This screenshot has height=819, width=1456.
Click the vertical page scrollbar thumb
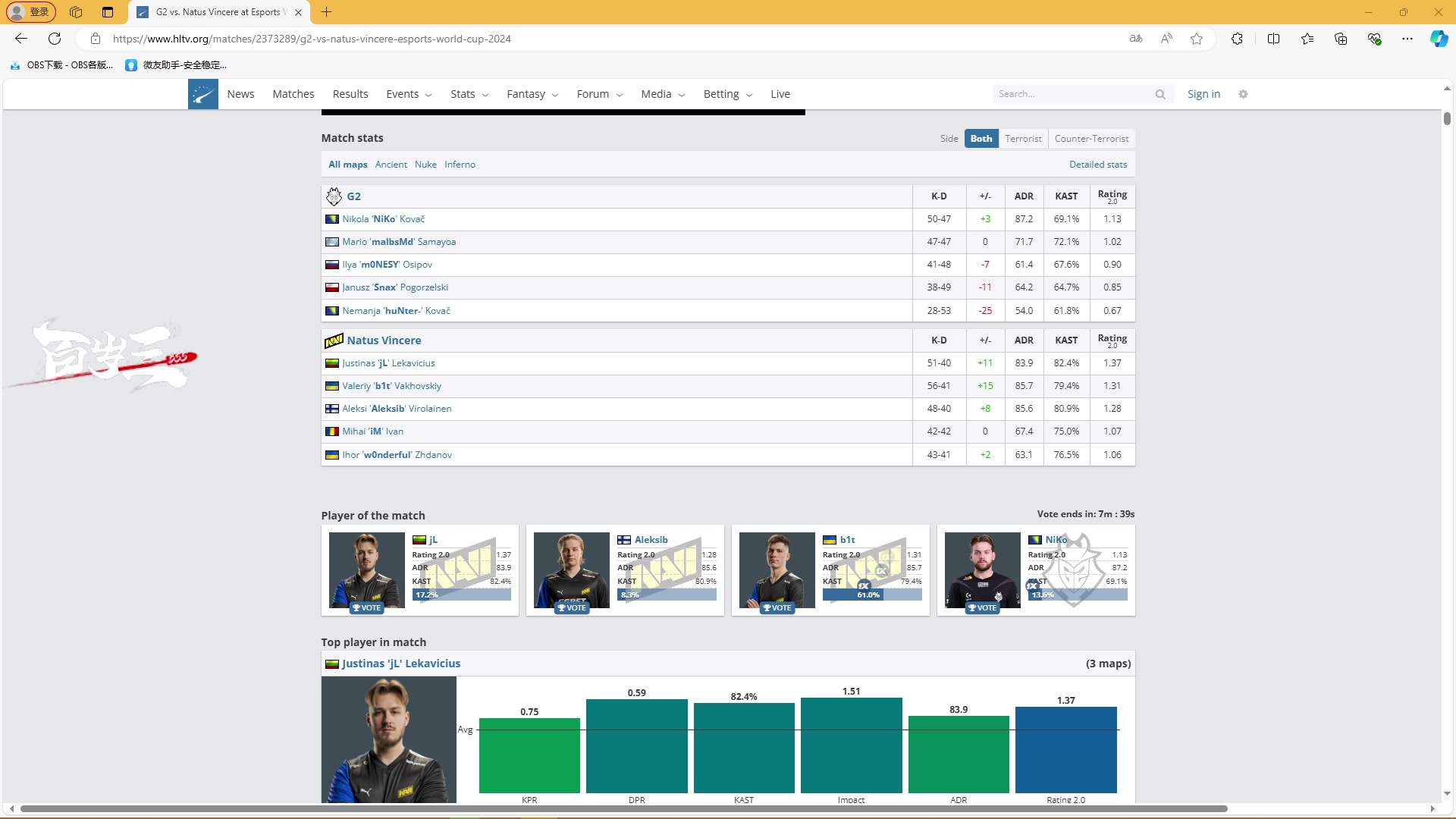[1447, 118]
